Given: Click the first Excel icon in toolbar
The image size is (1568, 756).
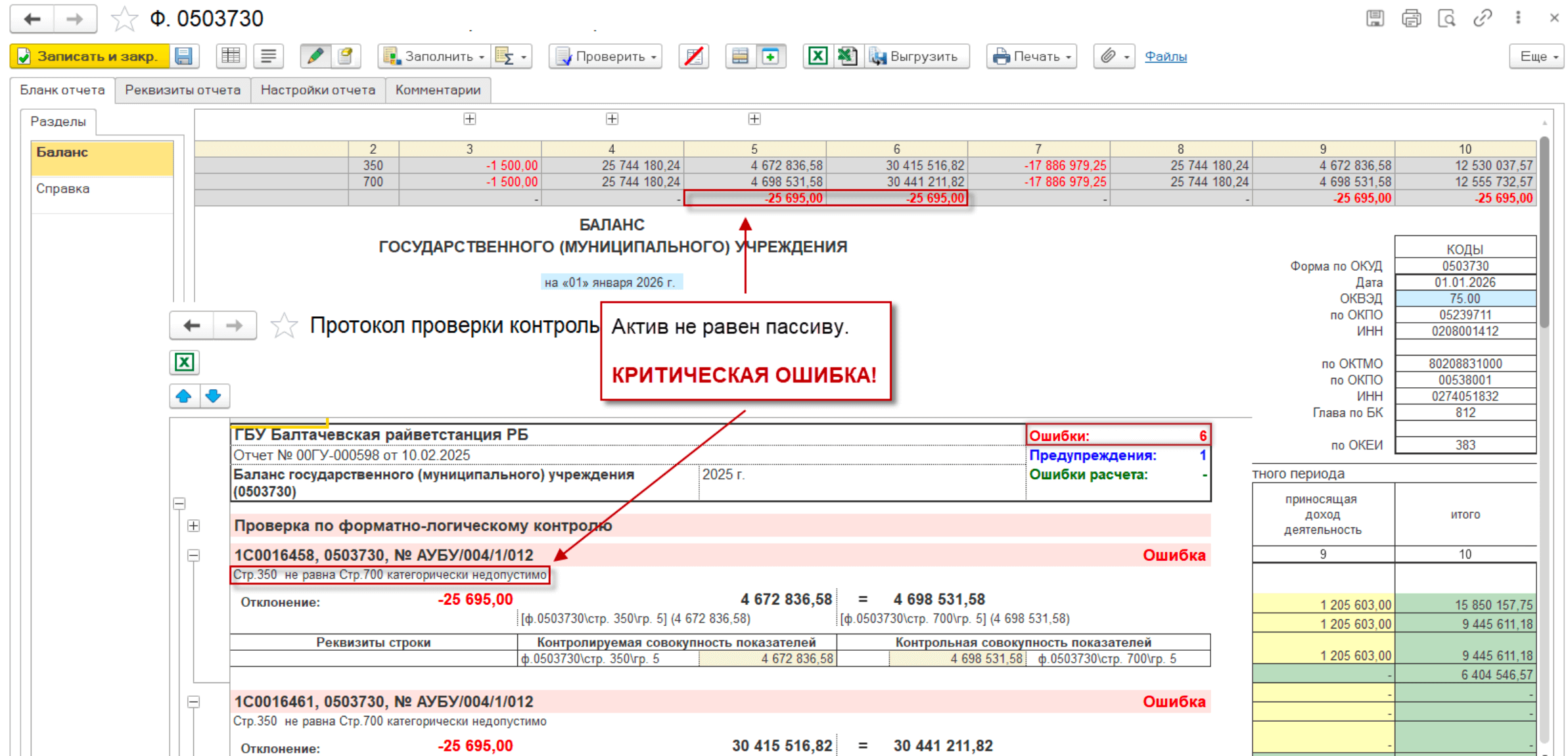Looking at the screenshot, I should point(817,57).
